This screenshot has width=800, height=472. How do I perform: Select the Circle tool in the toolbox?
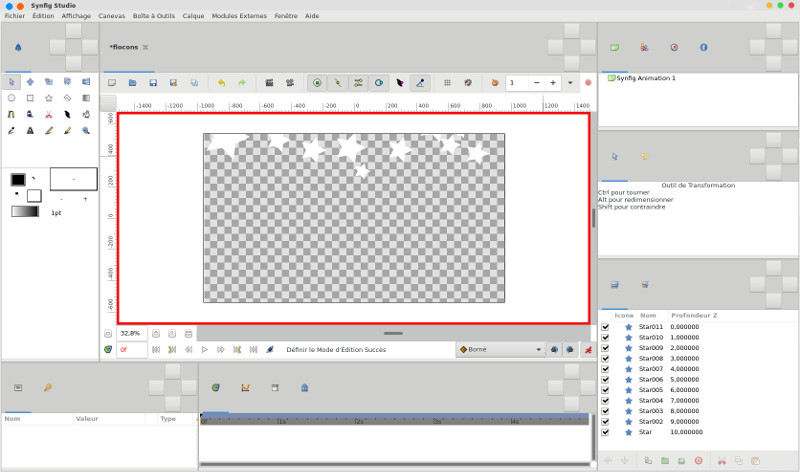(11, 98)
